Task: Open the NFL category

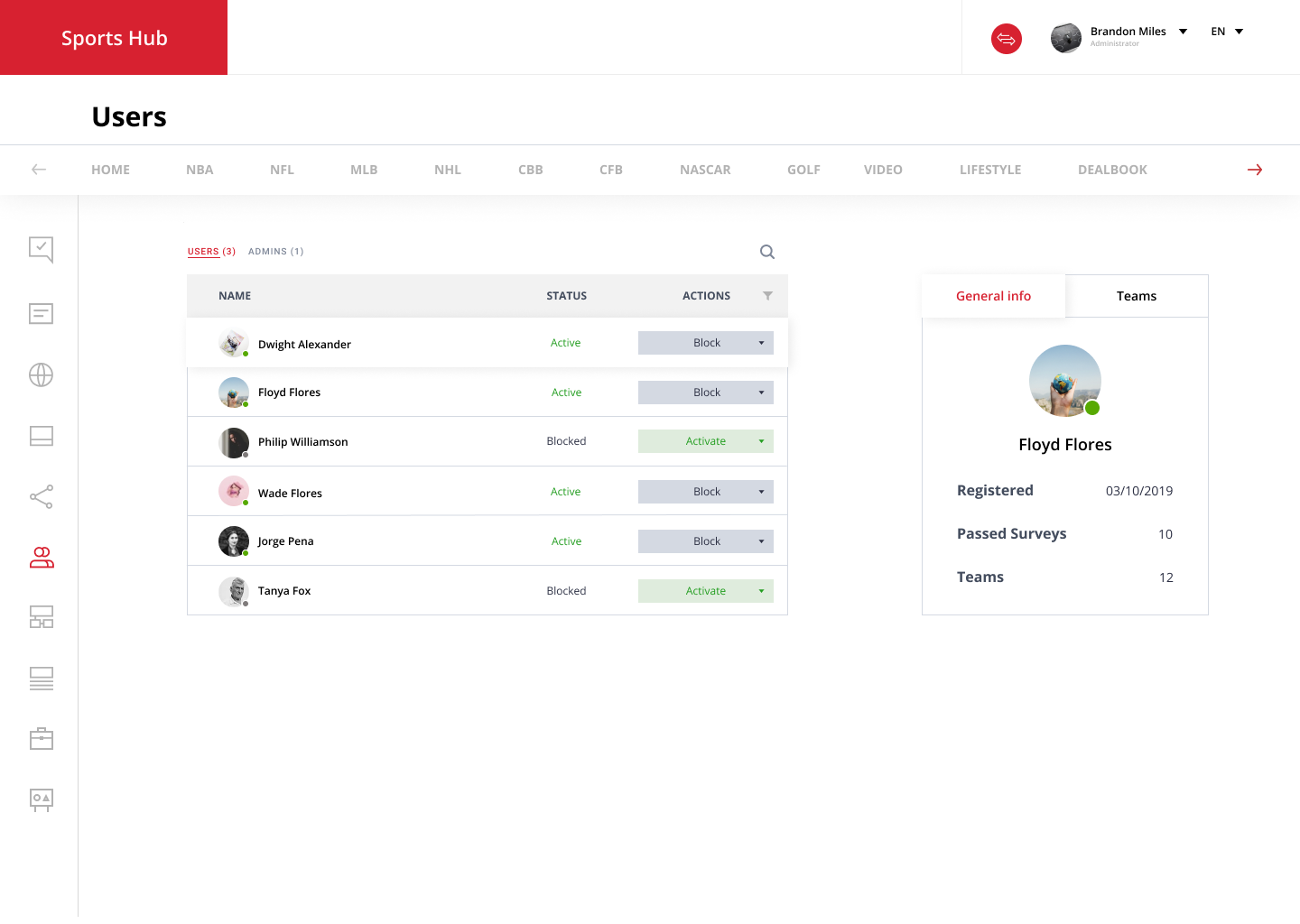Action: (282, 170)
